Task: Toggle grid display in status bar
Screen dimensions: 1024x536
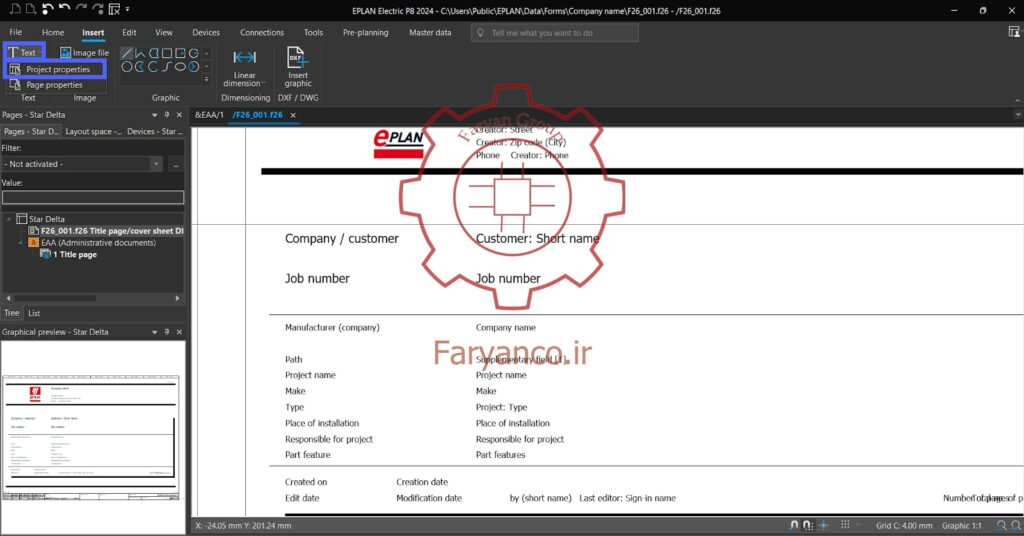Action: (x=845, y=525)
